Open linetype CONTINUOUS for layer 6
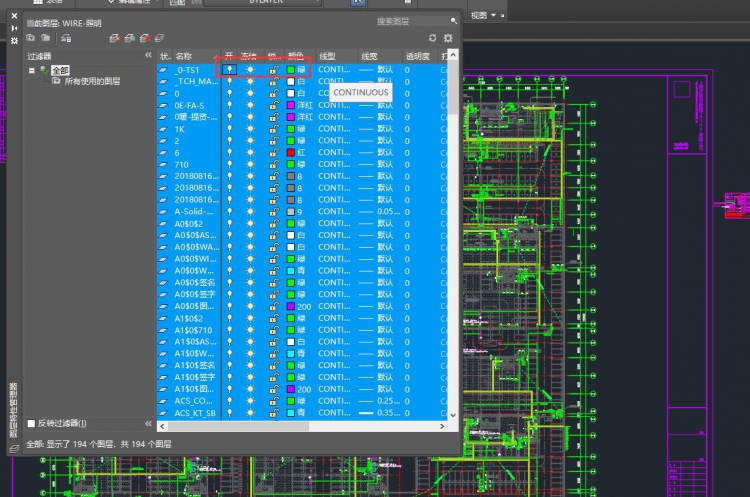This screenshot has height=497, width=750. click(333, 152)
